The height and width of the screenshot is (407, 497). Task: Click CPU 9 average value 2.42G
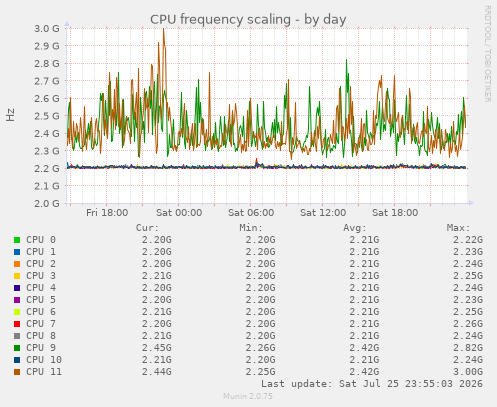tap(364, 348)
